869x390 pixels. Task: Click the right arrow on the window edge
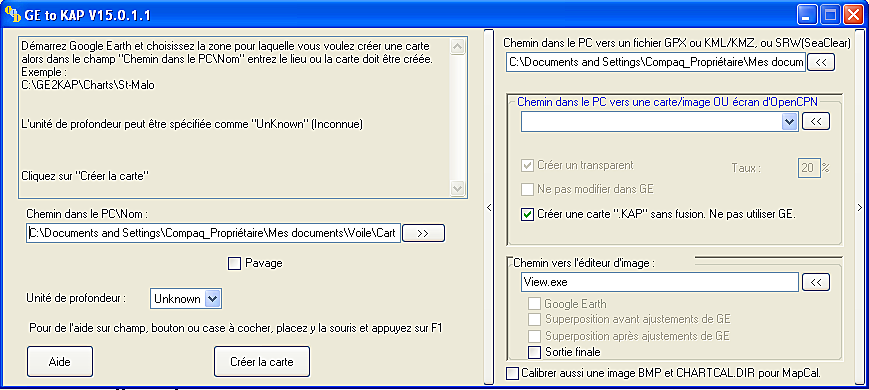860,207
